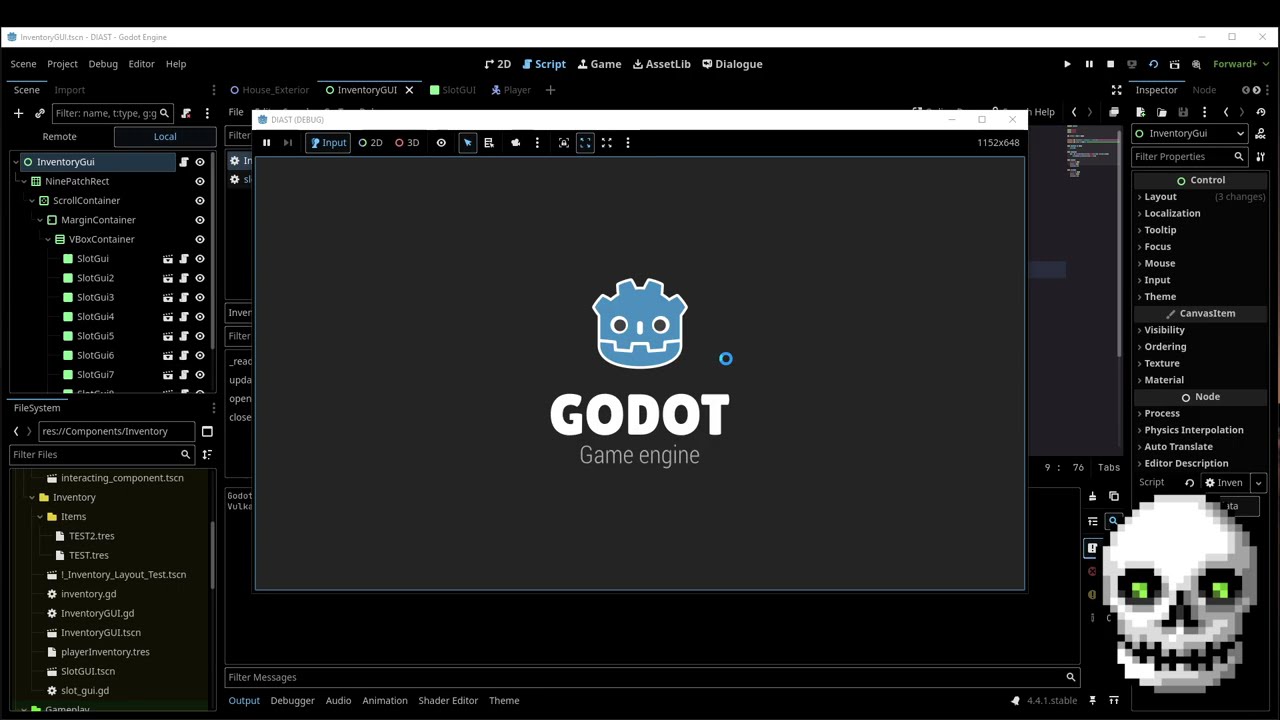Toggle visibility eye of SlotGui6
This screenshot has height=720, width=1280.
pyautogui.click(x=200, y=355)
